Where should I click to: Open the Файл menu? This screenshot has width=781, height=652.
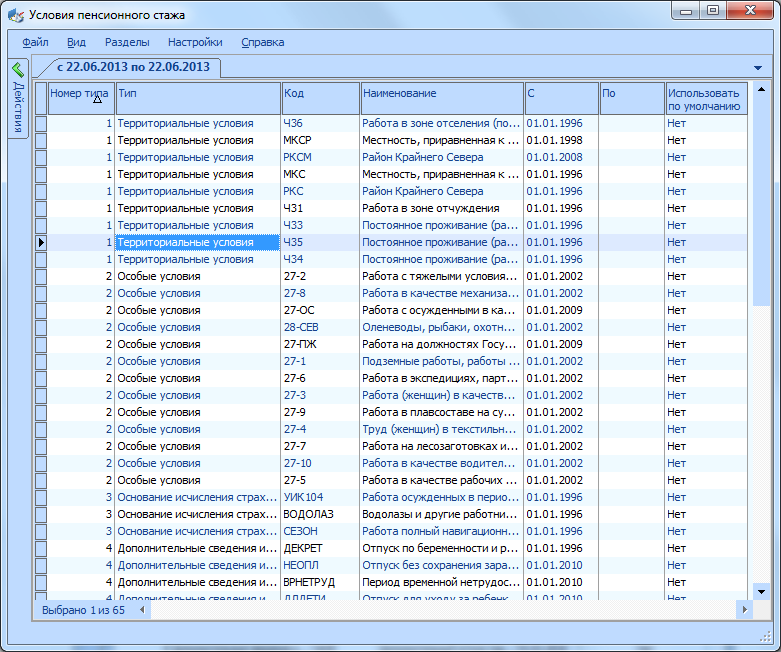coord(35,42)
